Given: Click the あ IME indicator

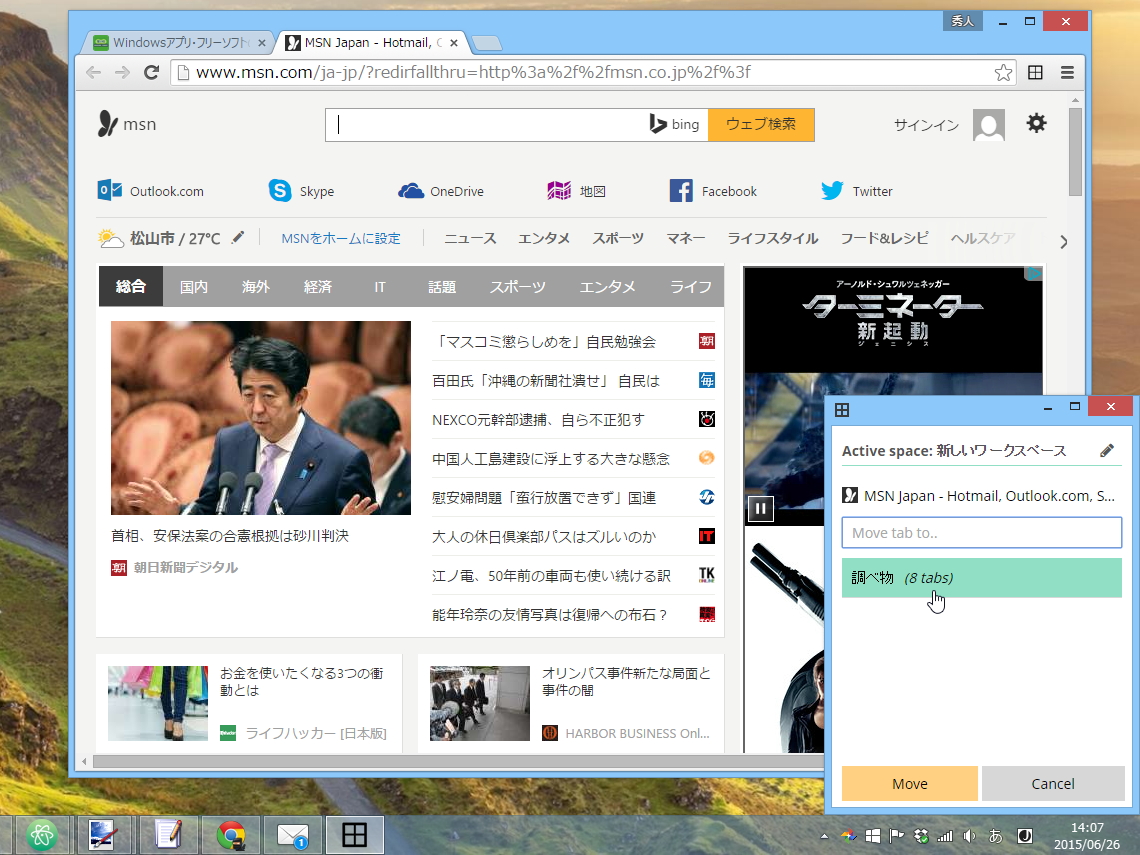Looking at the screenshot, I should click(996, 836).
